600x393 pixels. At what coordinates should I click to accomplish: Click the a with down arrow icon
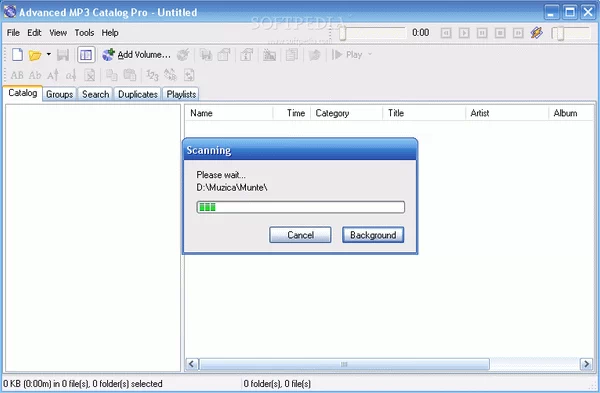coord(71,75)
